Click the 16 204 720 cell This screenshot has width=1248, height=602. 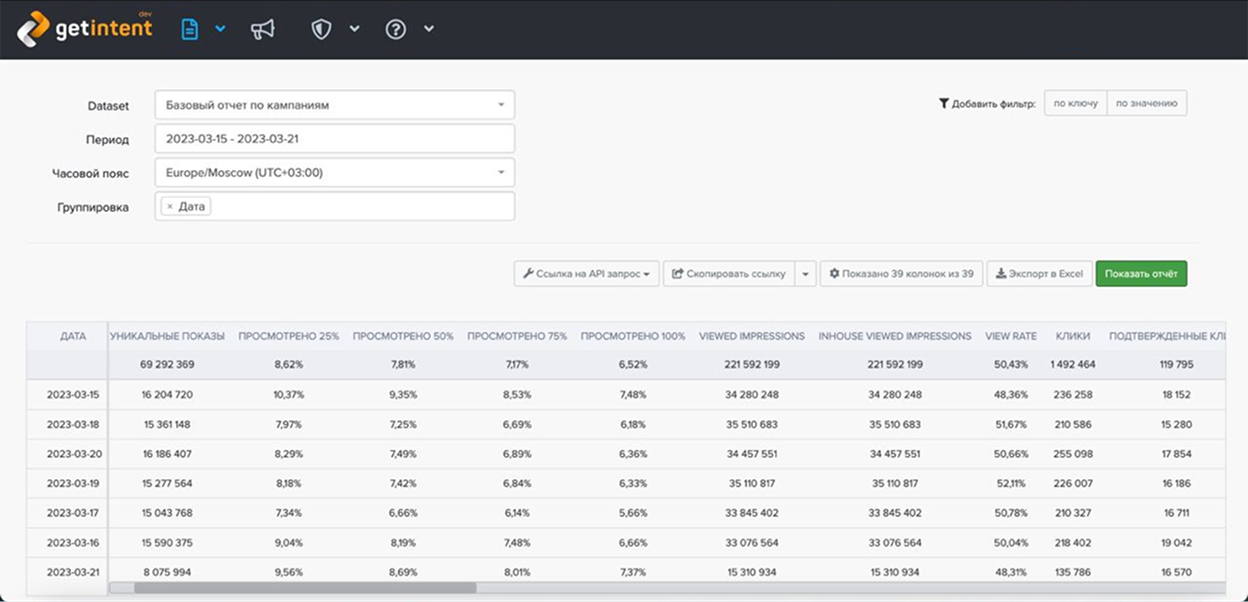click(x=167, y=395)
